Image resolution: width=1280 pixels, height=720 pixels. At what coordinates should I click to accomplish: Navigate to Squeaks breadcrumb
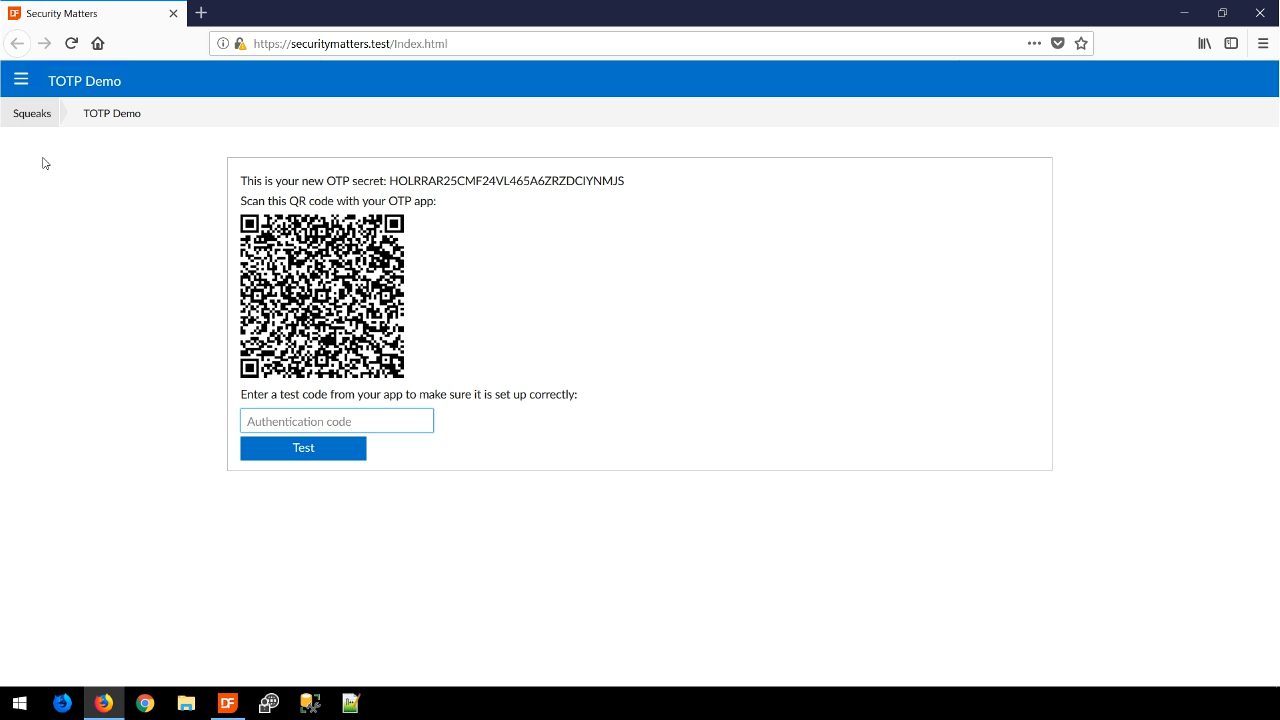point(32,113)
